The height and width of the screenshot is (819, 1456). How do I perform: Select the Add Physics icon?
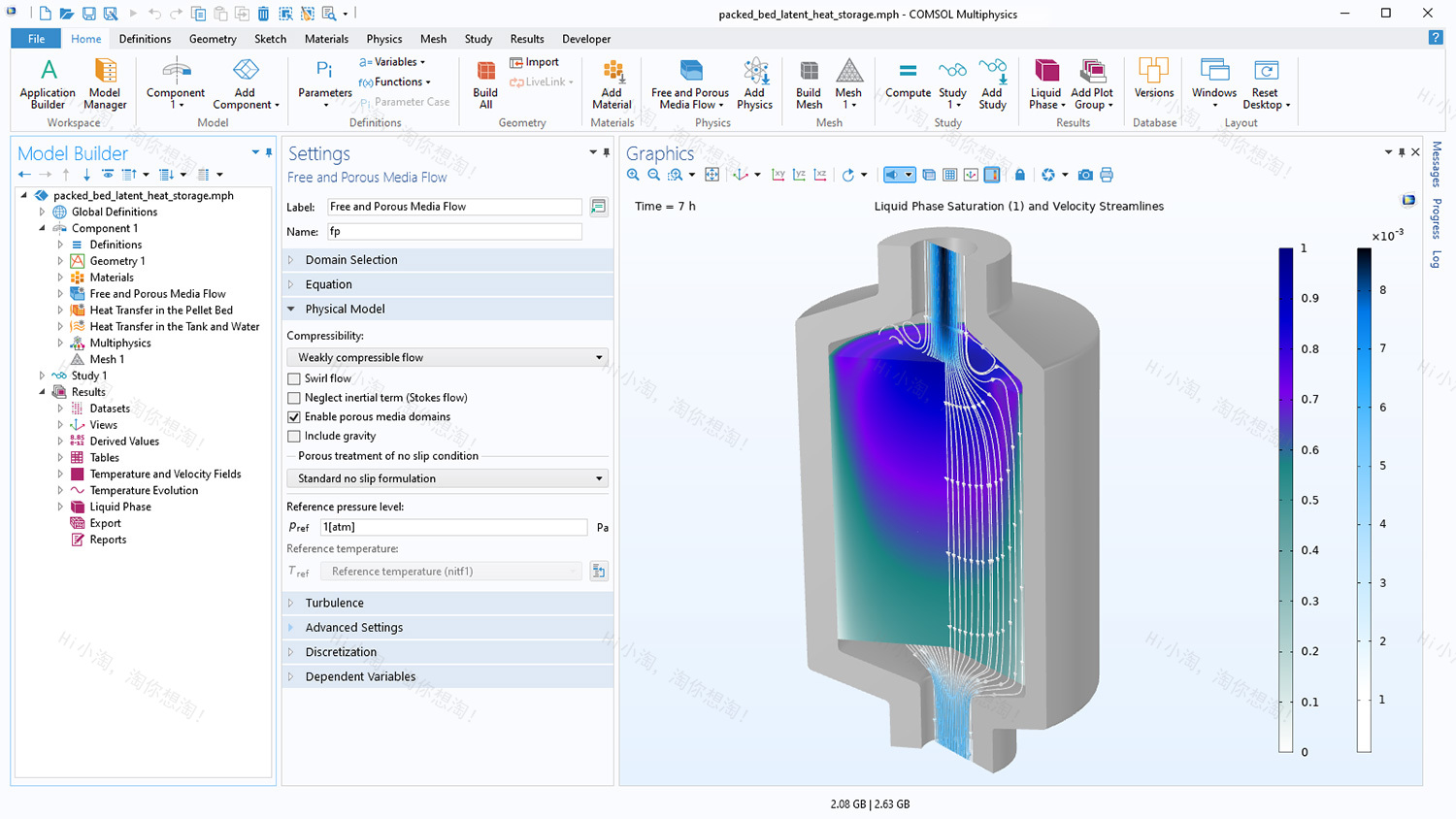click(x=754, y=82)
